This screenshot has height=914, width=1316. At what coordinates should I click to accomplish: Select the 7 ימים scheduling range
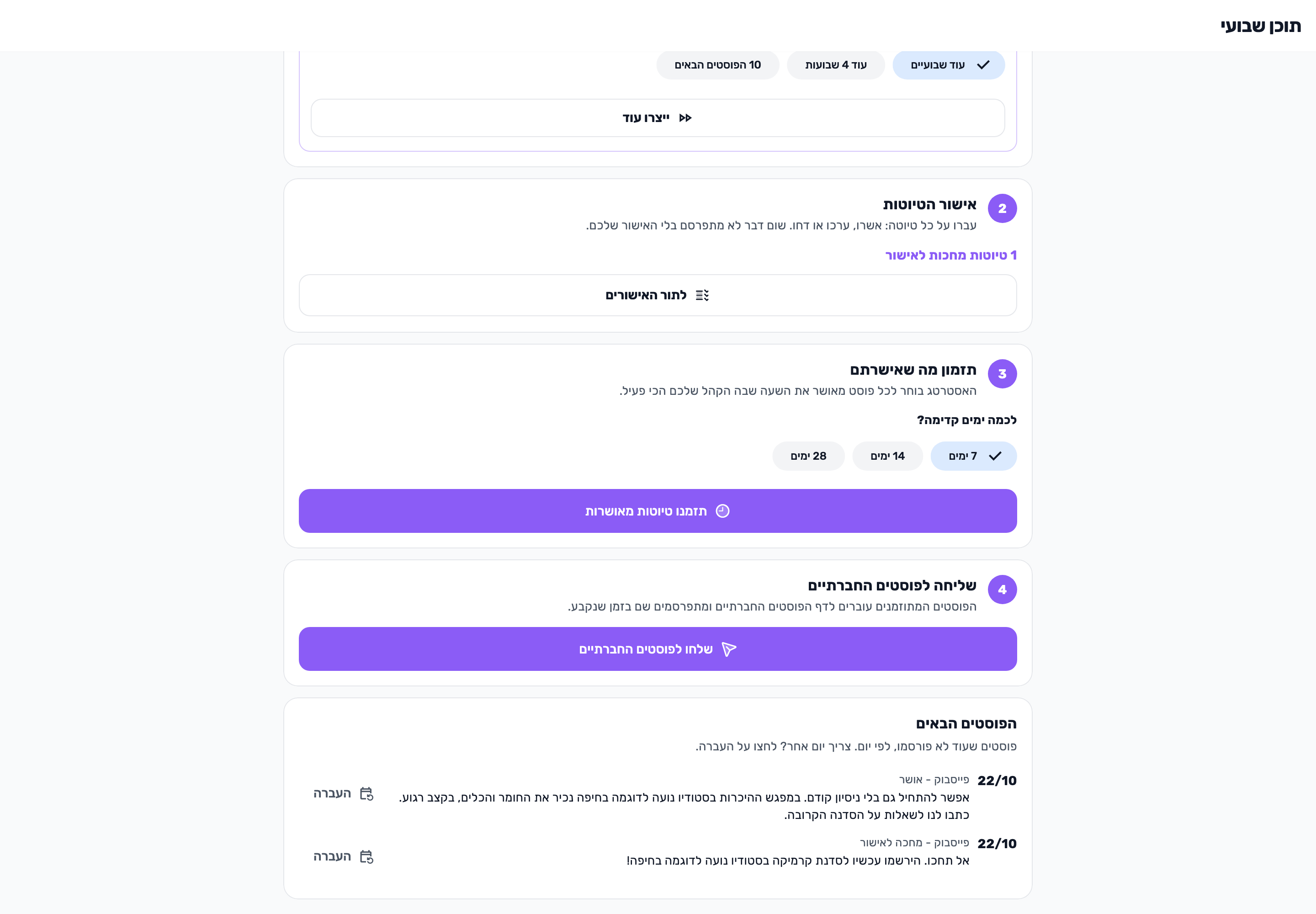[974, 456]
